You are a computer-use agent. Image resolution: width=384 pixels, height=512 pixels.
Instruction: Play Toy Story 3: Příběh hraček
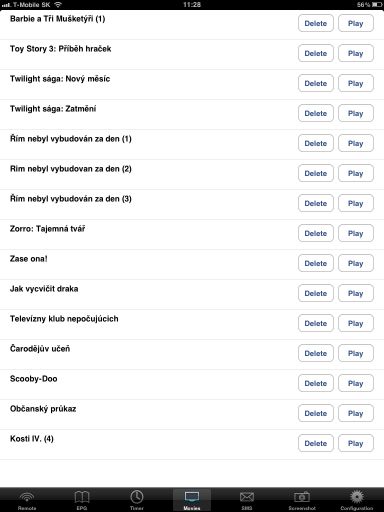[x=356, y=53]
